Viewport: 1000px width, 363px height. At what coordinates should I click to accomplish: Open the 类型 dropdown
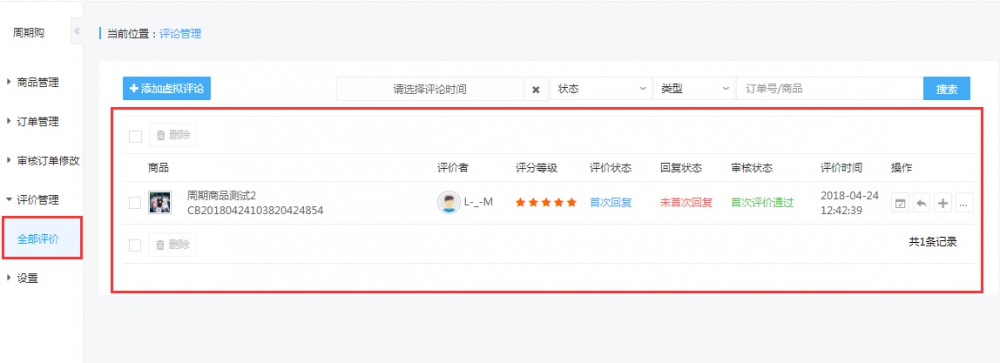point(694,89)
